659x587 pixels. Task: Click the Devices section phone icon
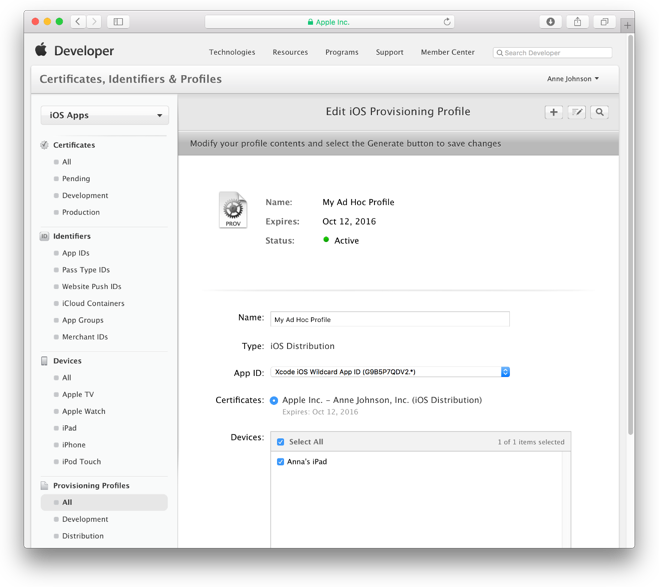point(44,361)
